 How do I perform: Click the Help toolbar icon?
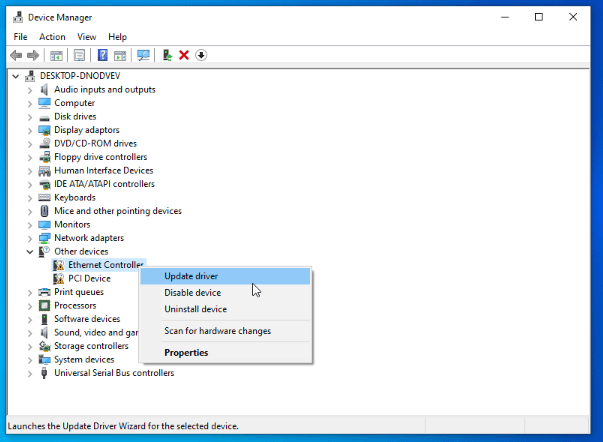pyautogui.click(x=102, y=55)
